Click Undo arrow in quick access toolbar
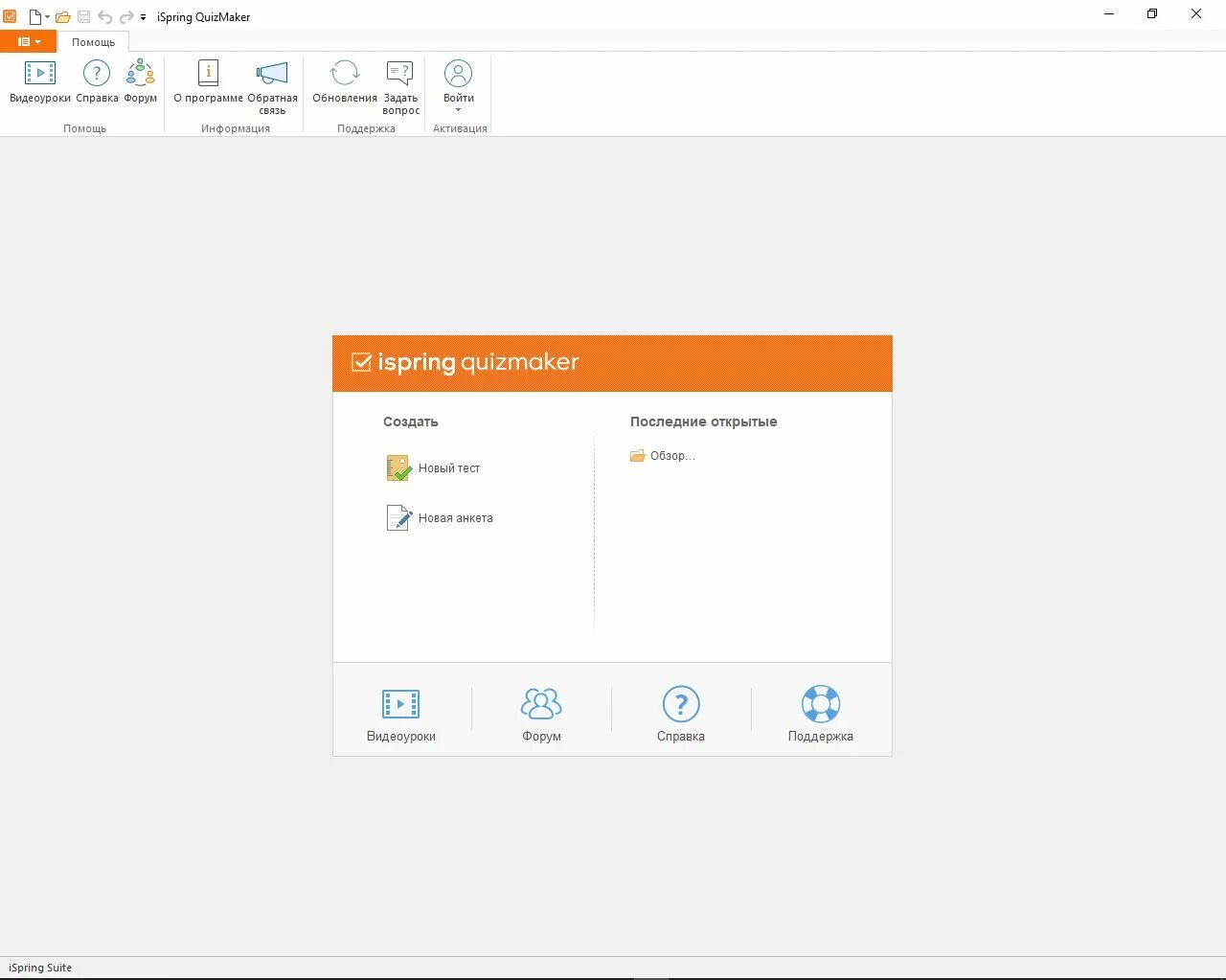Viewport: 1226px width, 980px height. (104, 16)
